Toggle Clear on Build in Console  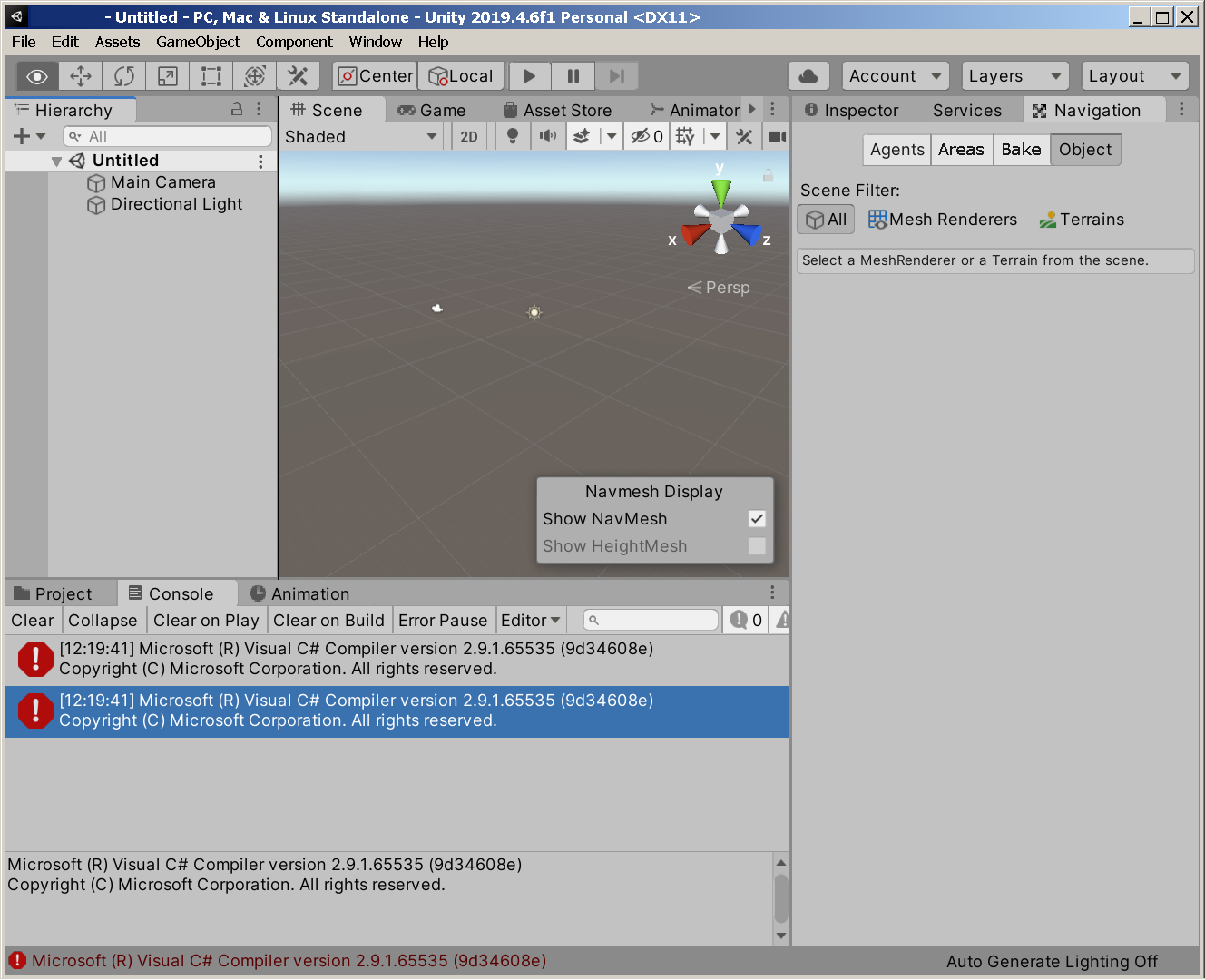point(328,621)
